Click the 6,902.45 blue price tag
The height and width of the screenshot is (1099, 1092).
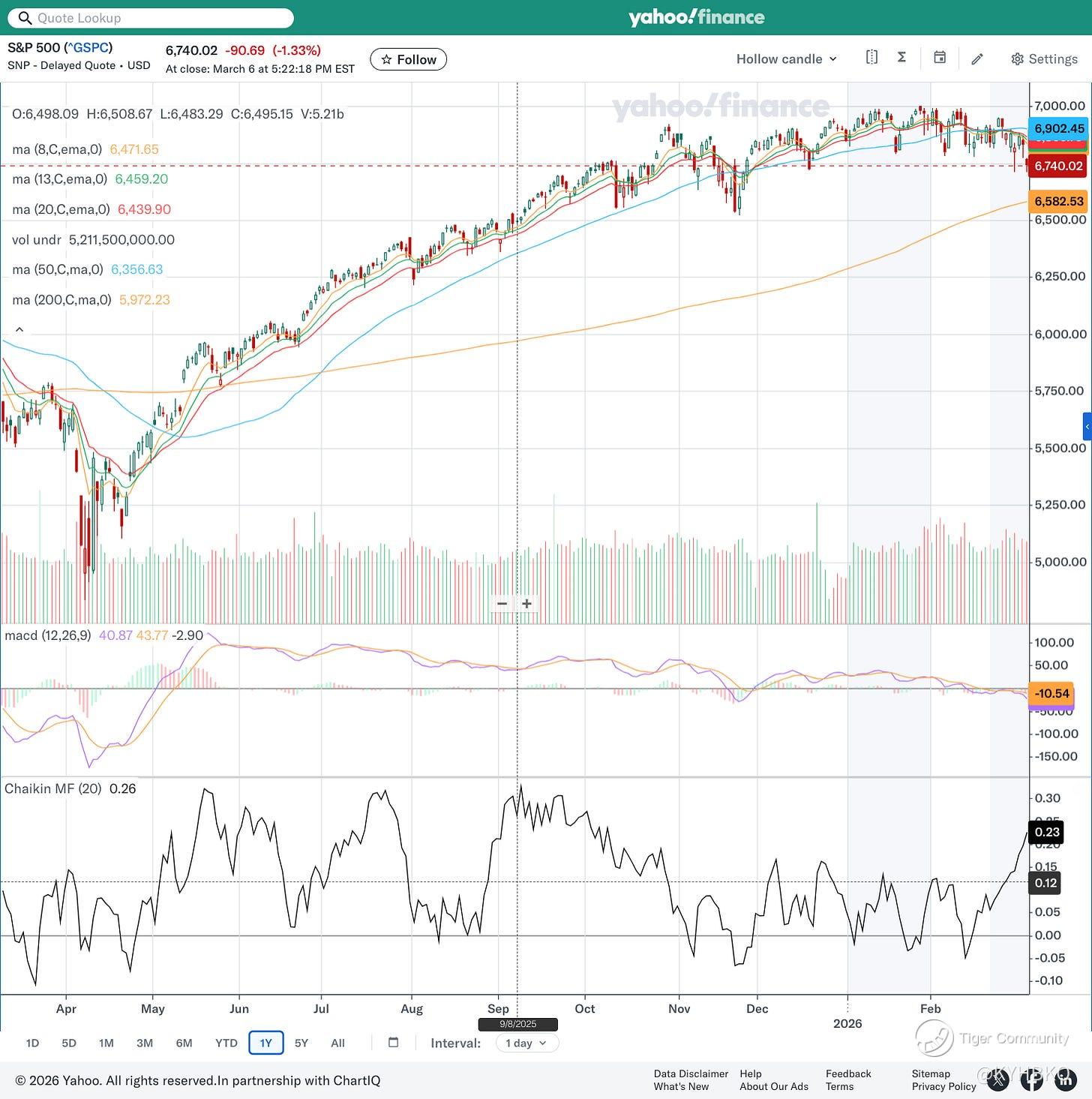coord(1059,128)
